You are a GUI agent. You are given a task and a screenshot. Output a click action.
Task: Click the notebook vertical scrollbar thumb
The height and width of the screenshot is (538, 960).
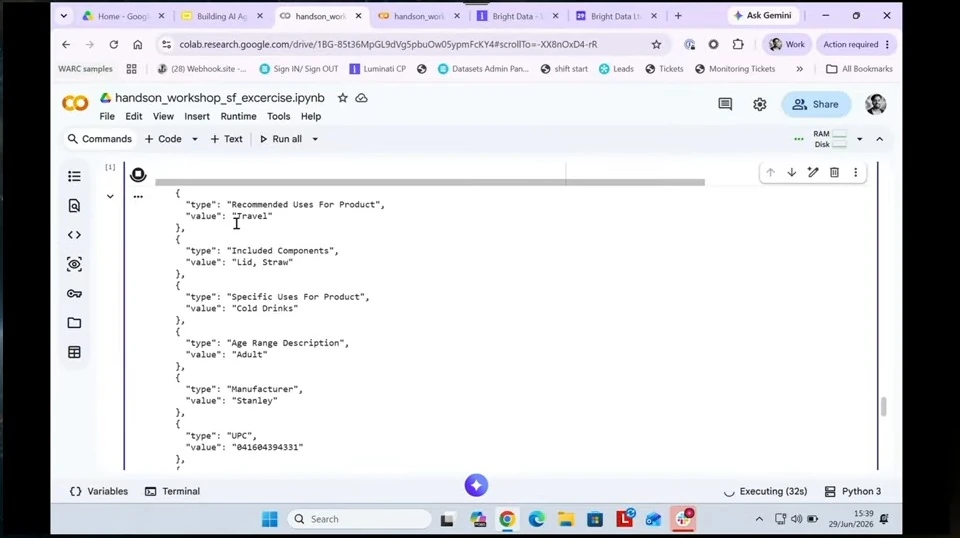point(883,407)
